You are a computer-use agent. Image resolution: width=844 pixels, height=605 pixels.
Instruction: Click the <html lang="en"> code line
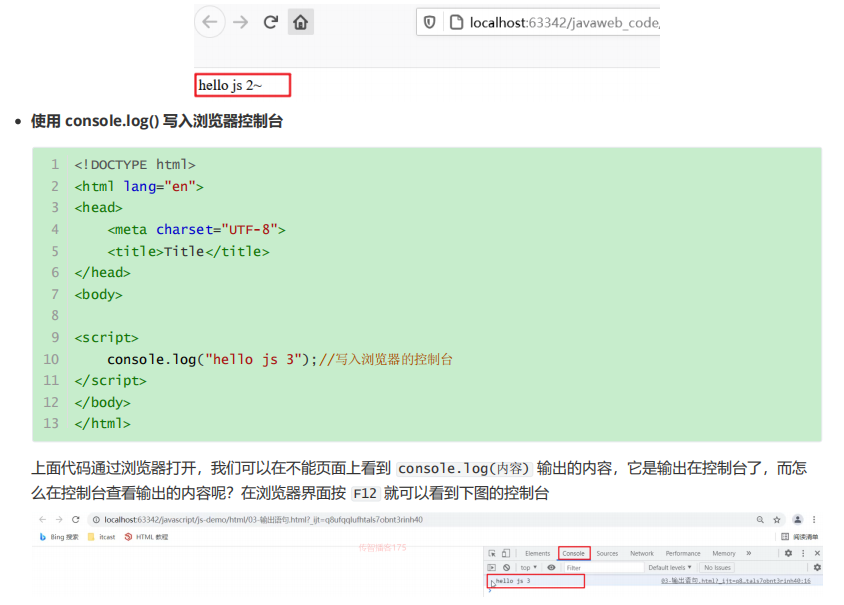point(139,186)
